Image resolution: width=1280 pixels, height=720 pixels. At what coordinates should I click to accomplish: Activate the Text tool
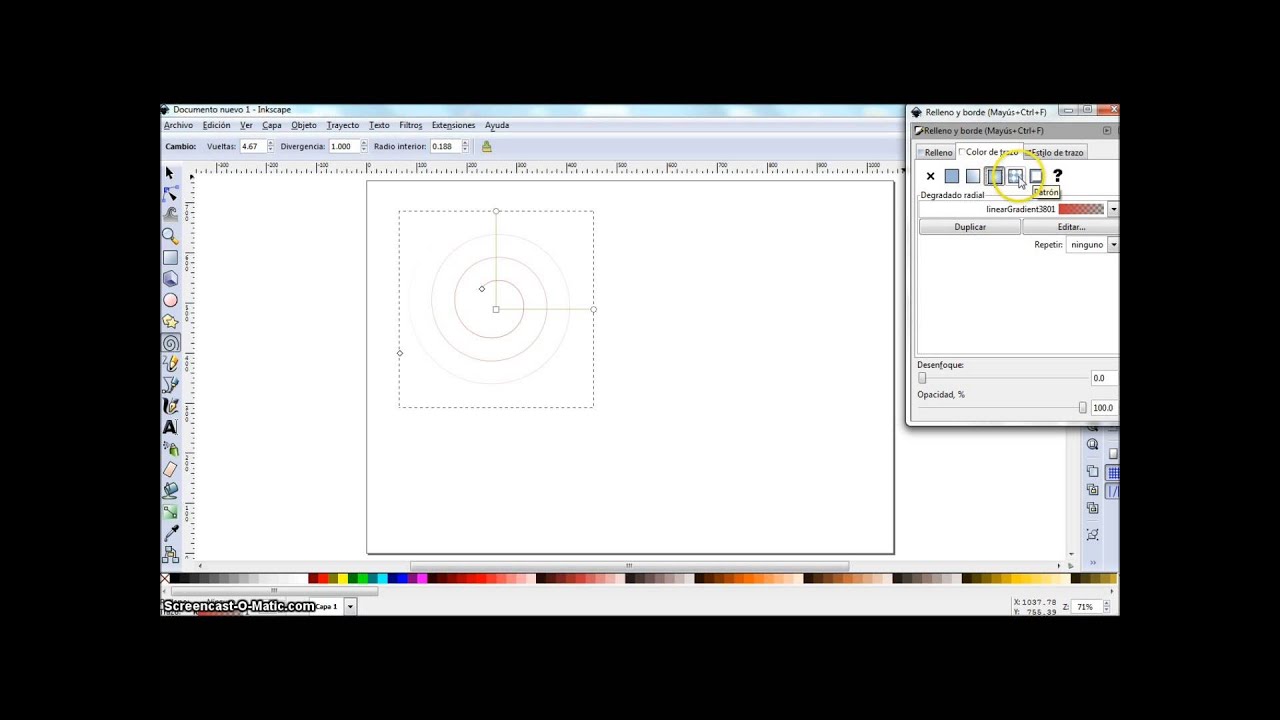170,427
